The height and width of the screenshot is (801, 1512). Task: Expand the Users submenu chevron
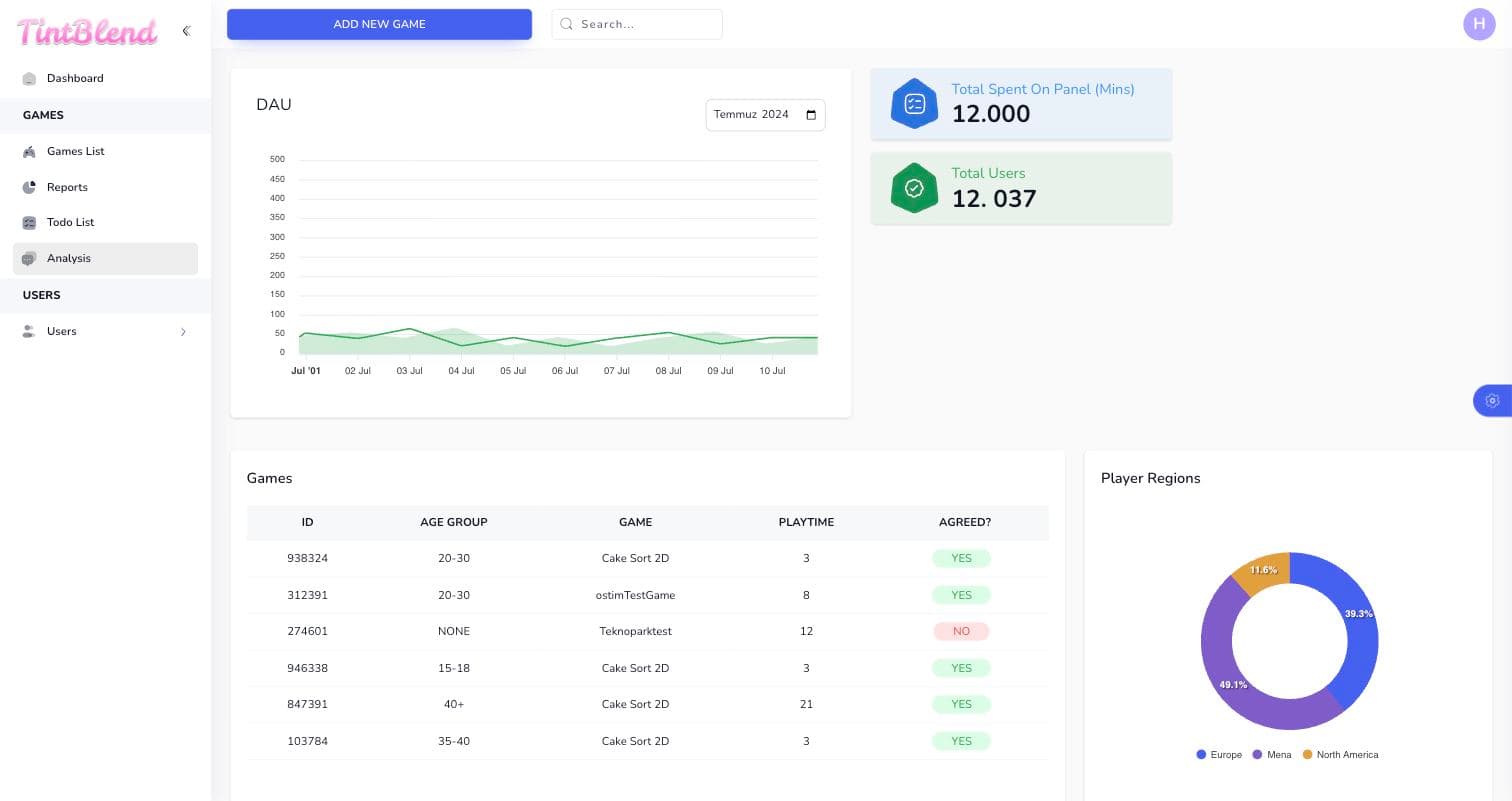pos(183,332)
